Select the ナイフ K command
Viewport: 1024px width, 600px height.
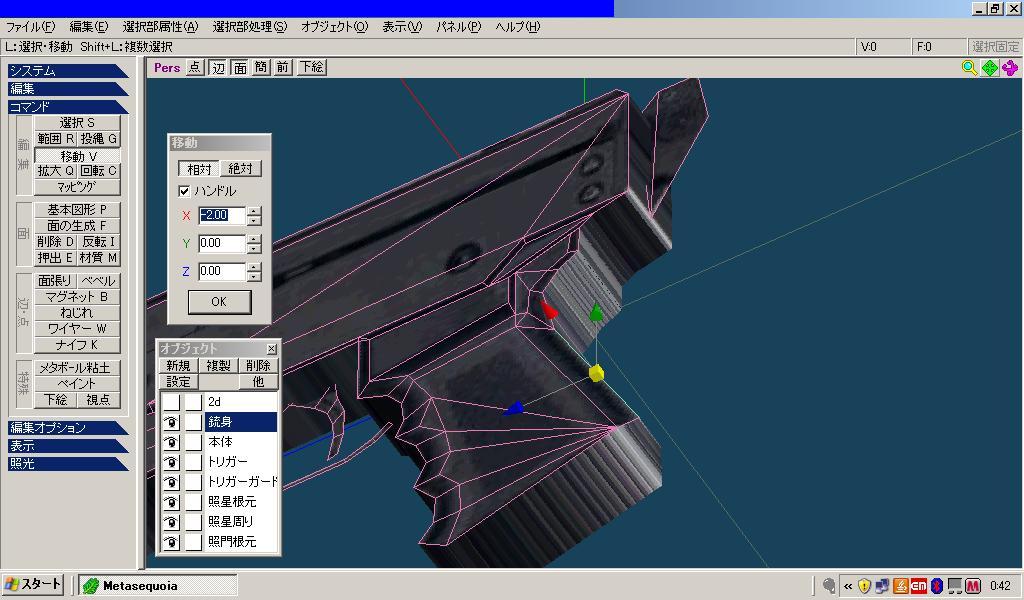click(77, 345)
